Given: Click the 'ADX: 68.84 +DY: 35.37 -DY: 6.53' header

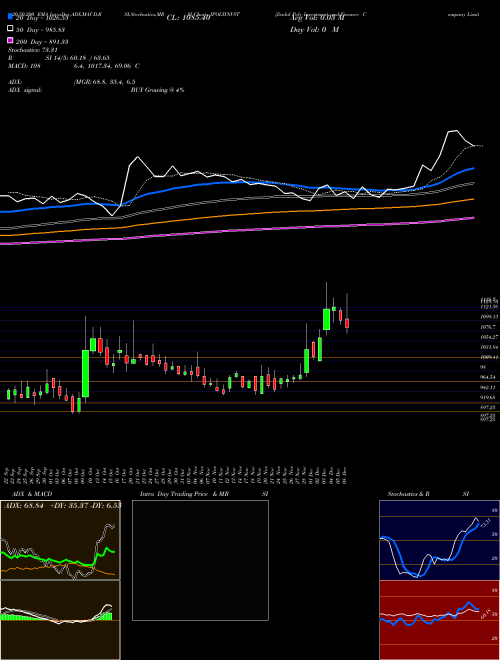Looking at the screenshot, I should 62,505.
